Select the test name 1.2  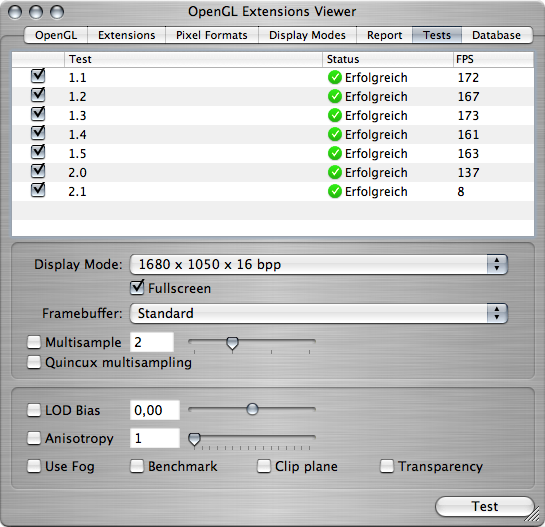pyautogui.click(x=78, y=96)
